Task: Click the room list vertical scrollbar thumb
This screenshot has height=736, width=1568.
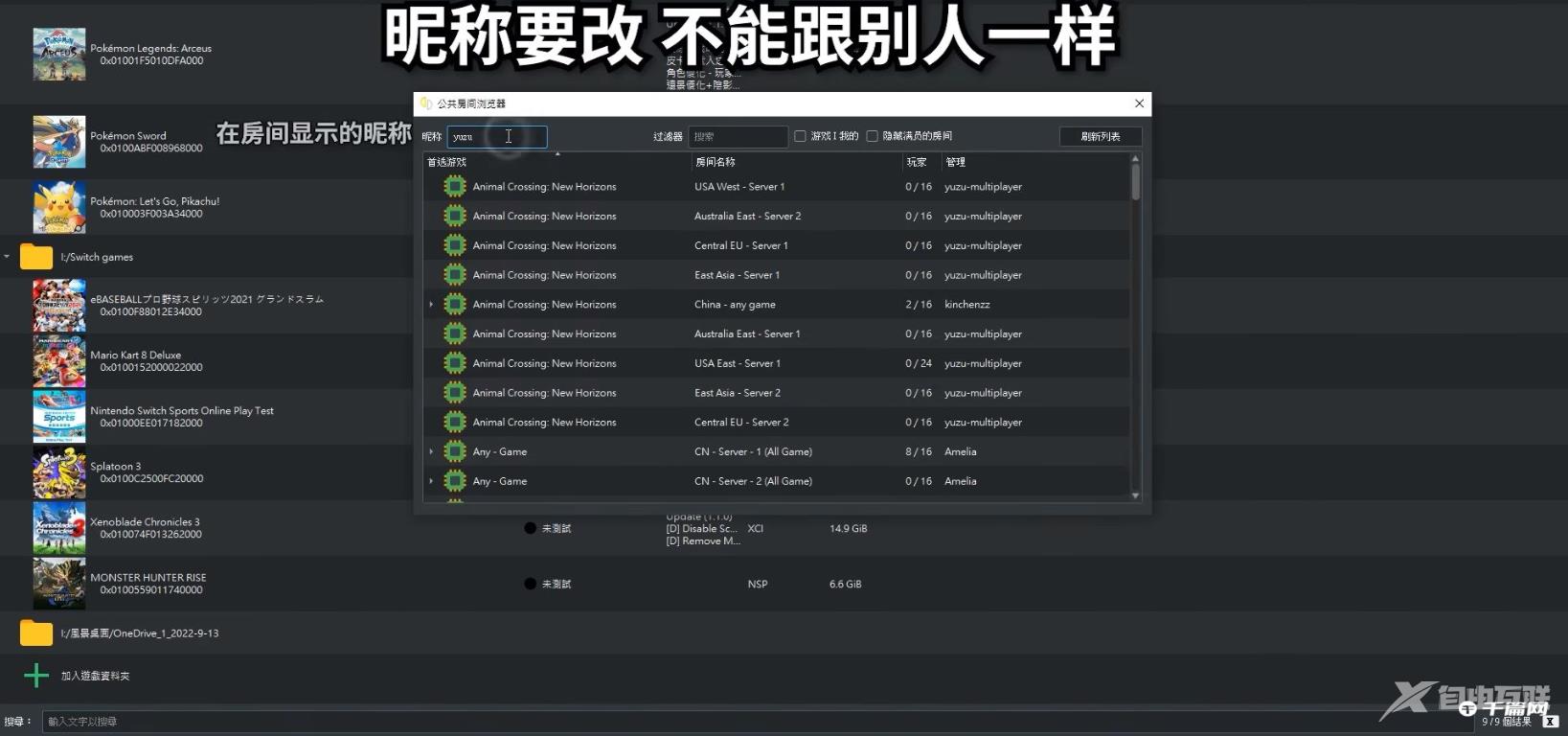Action: tap(1136, 182)
